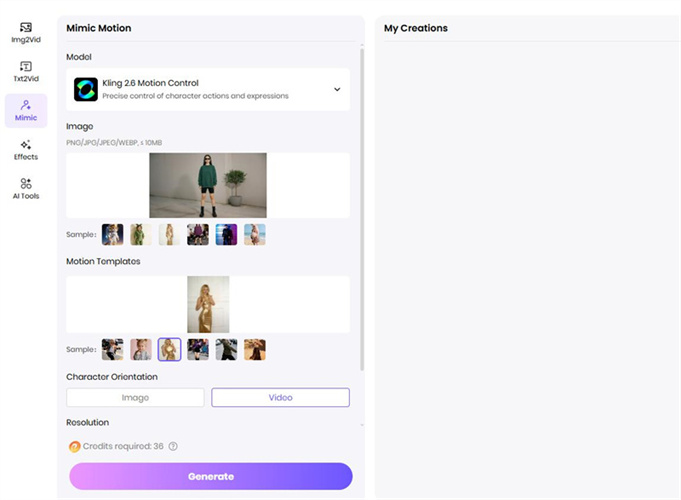Click the credits help question mark icon
This screenshot has height=500, width=681.
(173, 446)
